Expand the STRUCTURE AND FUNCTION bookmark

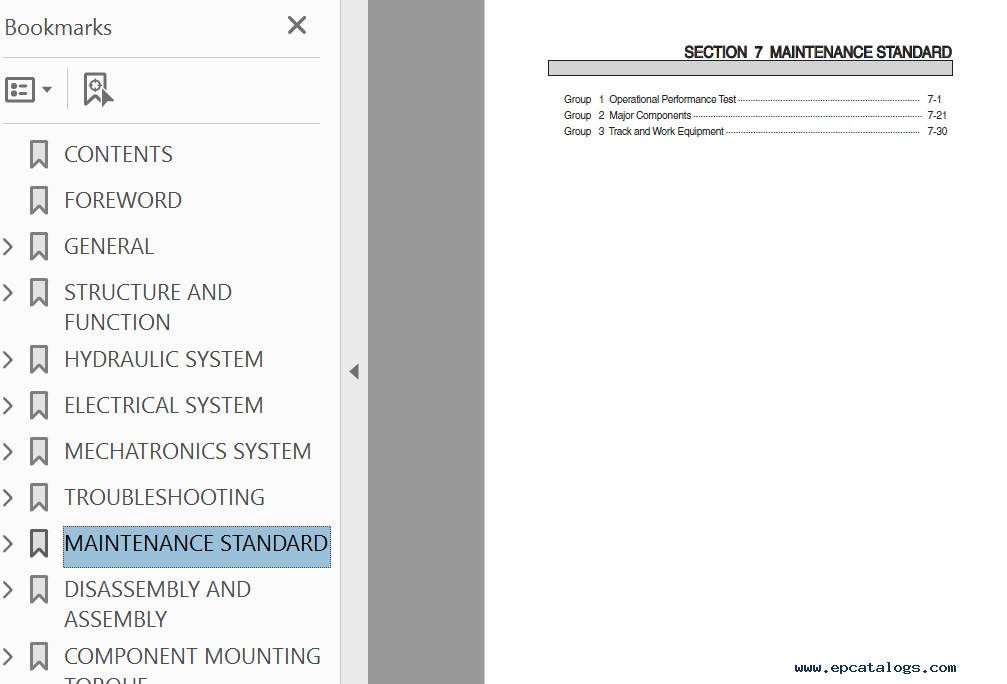pos(8,292)
